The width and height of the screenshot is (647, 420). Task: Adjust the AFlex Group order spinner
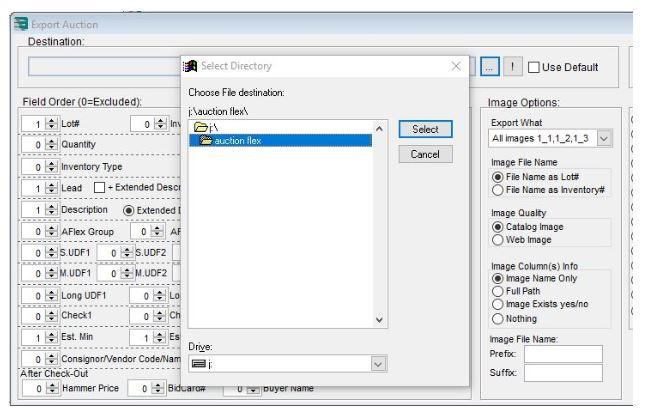[x=51, y=231]
